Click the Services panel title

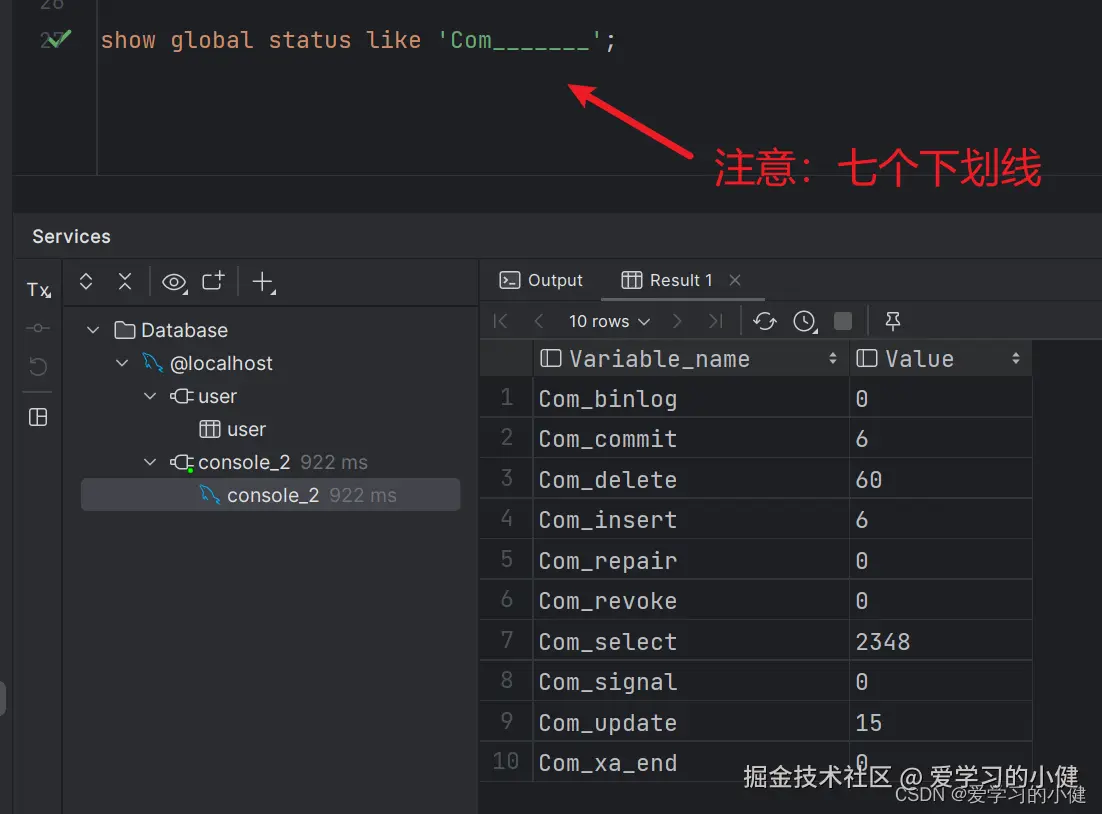tap(72, 236)
